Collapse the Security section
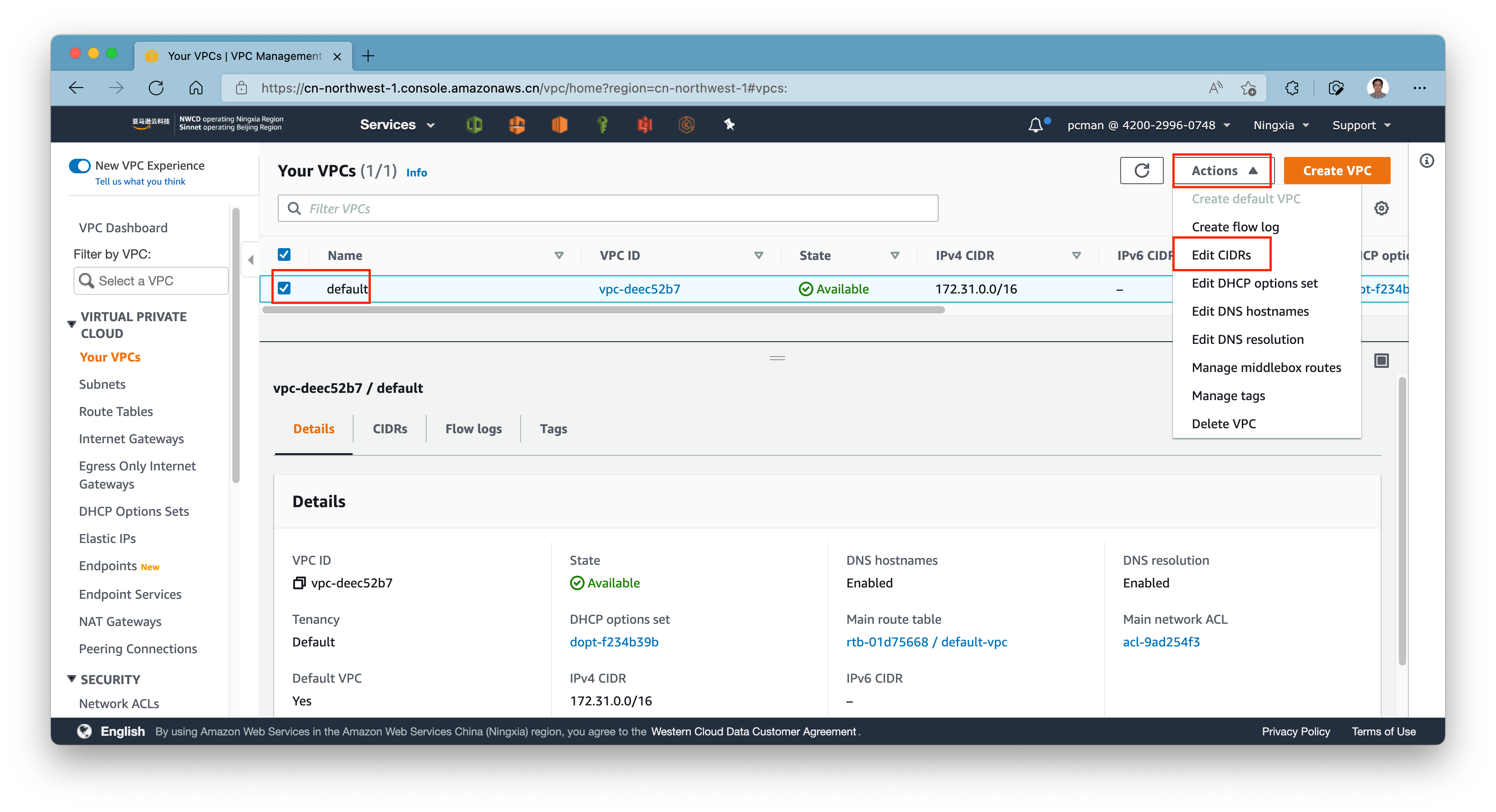This screenshot has width=1496, height=812. point(71,679)
